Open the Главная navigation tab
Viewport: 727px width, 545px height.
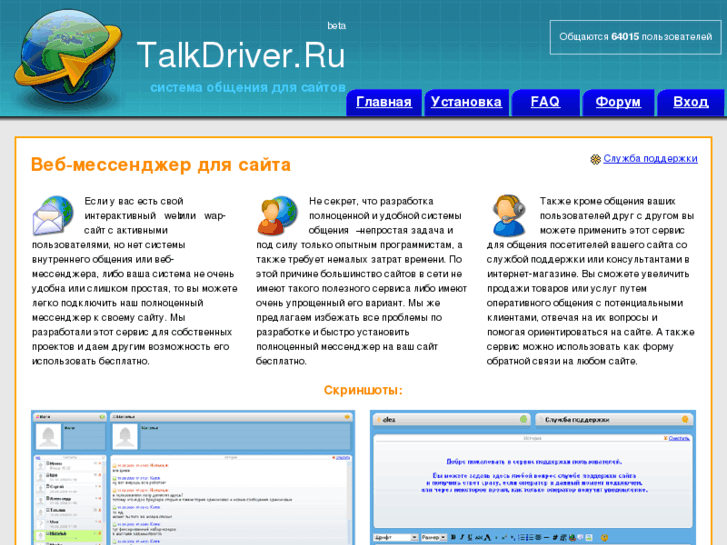pyautogui.click(x=384, y=102)
